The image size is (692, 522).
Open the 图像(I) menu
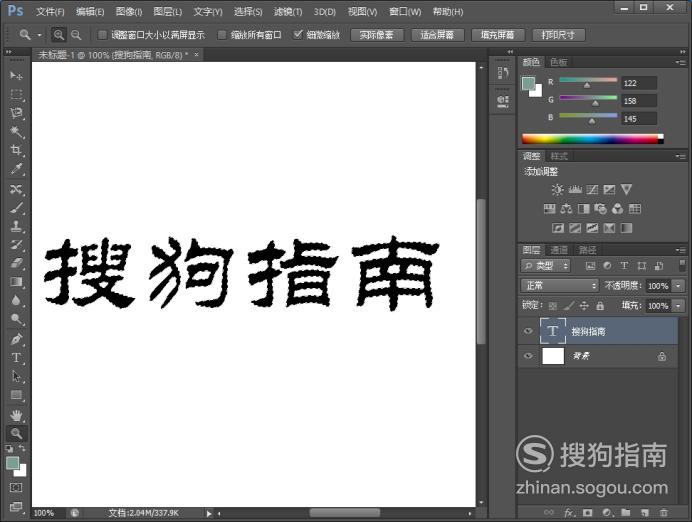click(129, 11)
